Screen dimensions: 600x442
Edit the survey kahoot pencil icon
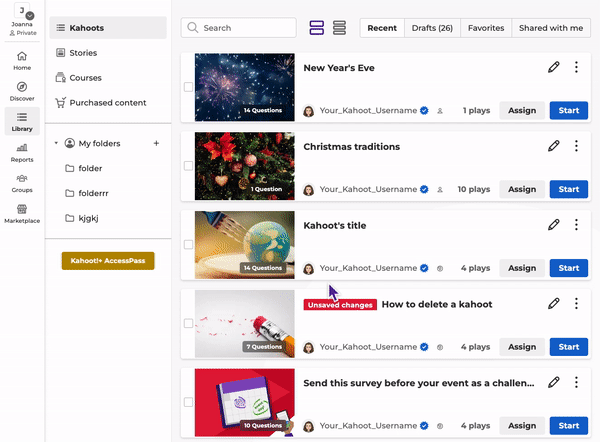(x=553, y=383)
